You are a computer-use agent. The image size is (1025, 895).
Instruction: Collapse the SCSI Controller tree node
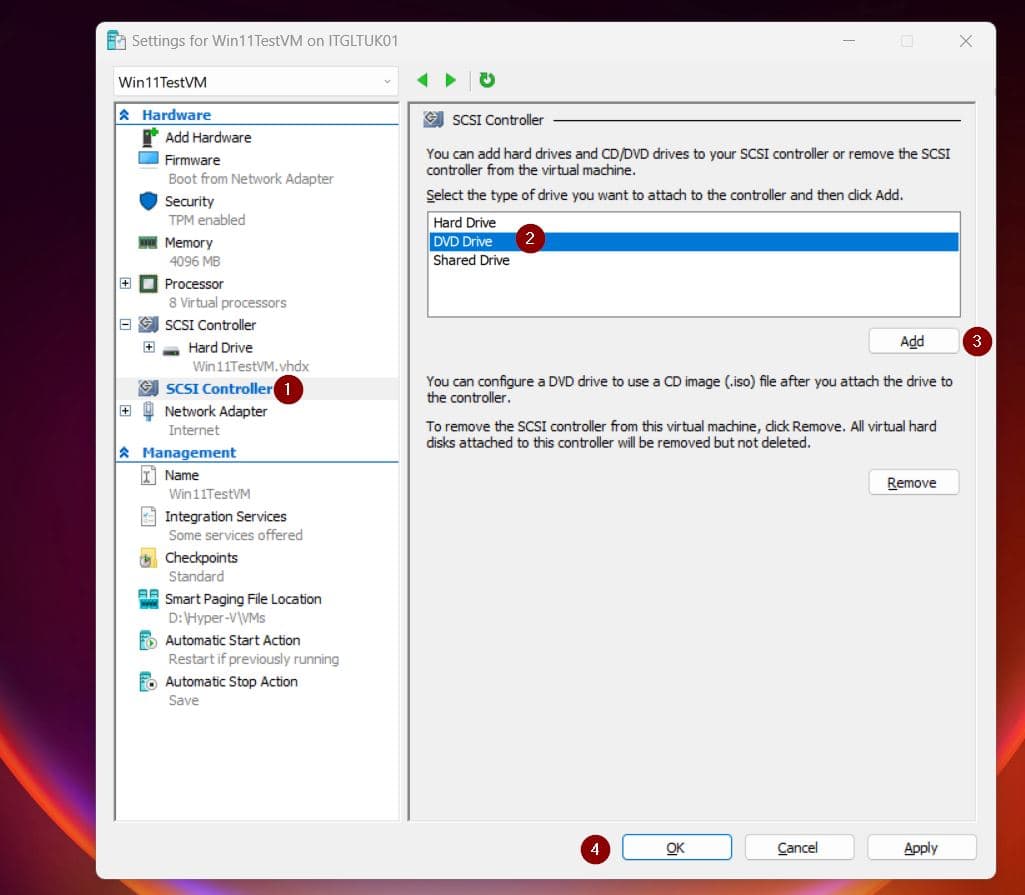pos(125,324)
